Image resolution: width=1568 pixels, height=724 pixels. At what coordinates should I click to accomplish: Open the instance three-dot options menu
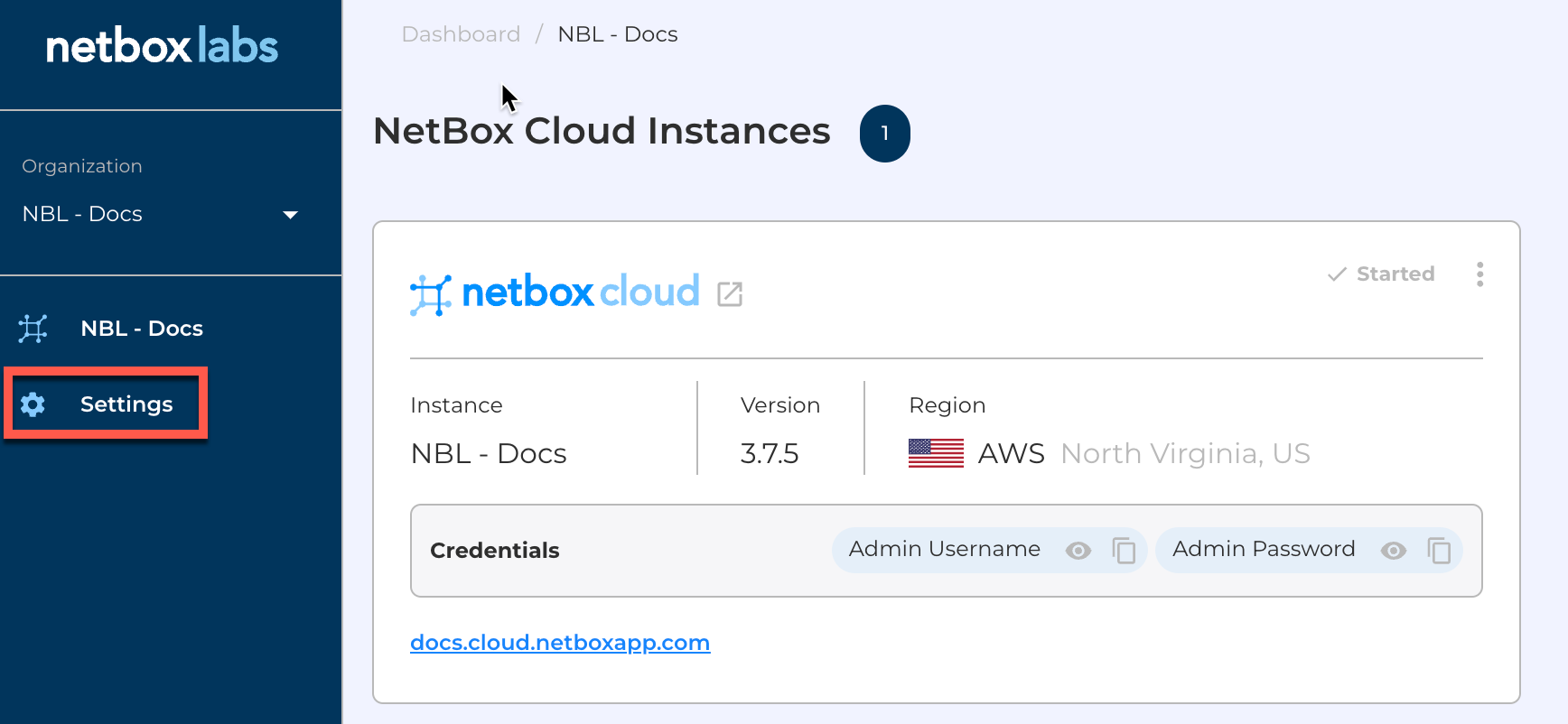[x=1479, y=274]
